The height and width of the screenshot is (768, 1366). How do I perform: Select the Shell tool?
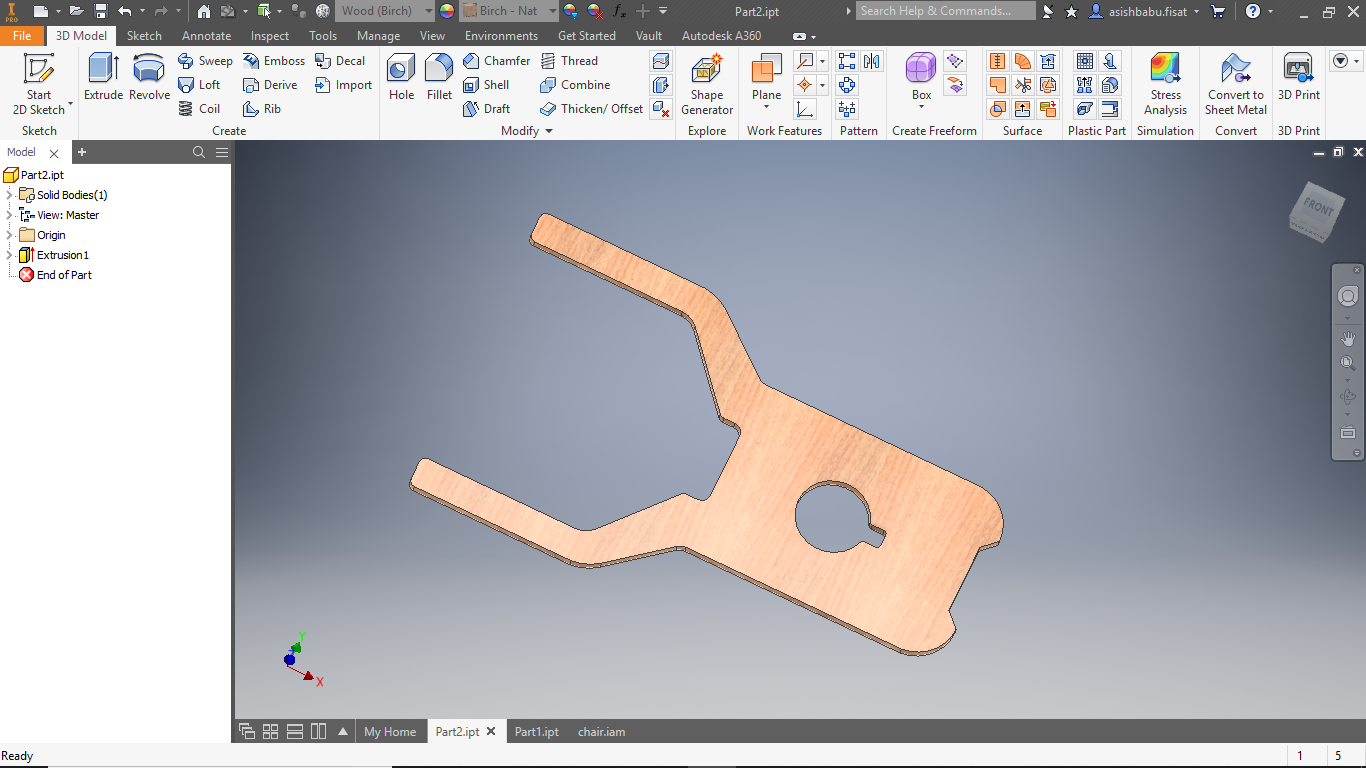(486, 85)
